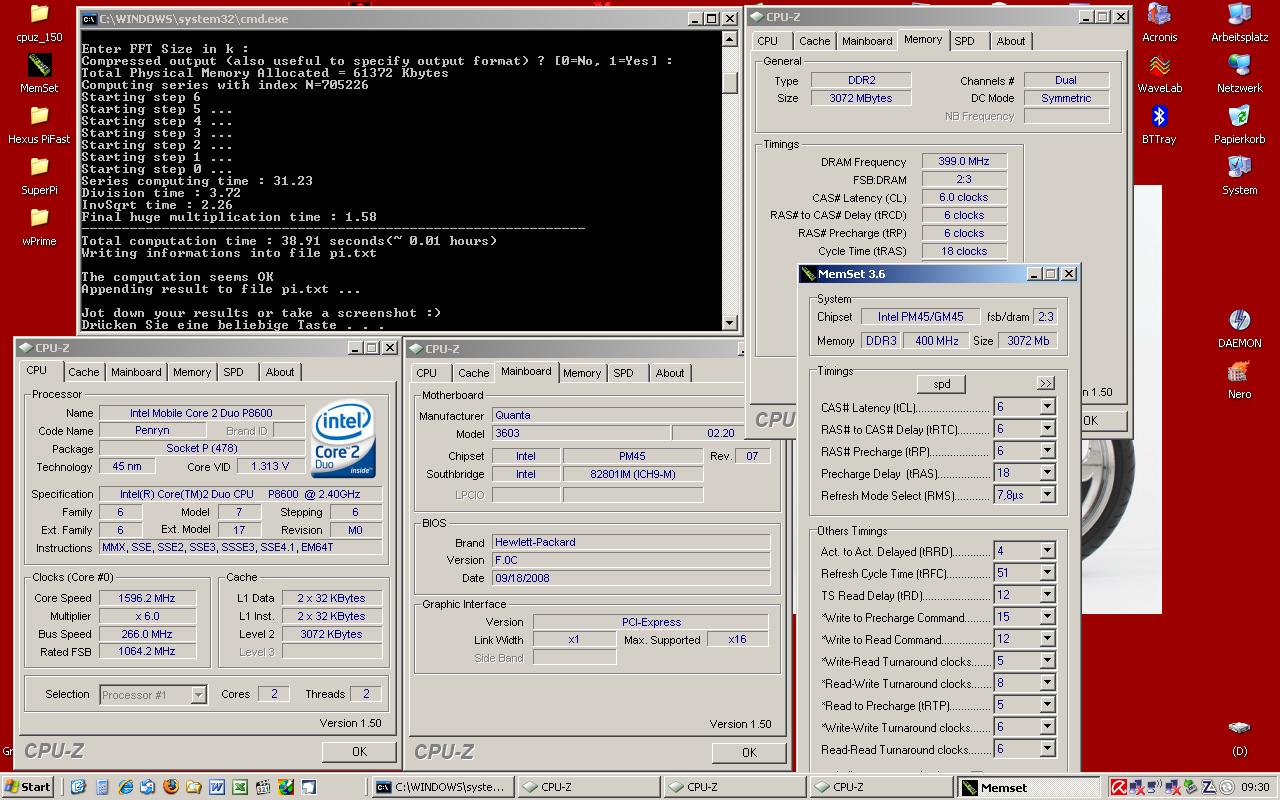This screenshot has width=1280, height=800.
Task: Open the Outlook Express quick launch icon
Action: 147,787
